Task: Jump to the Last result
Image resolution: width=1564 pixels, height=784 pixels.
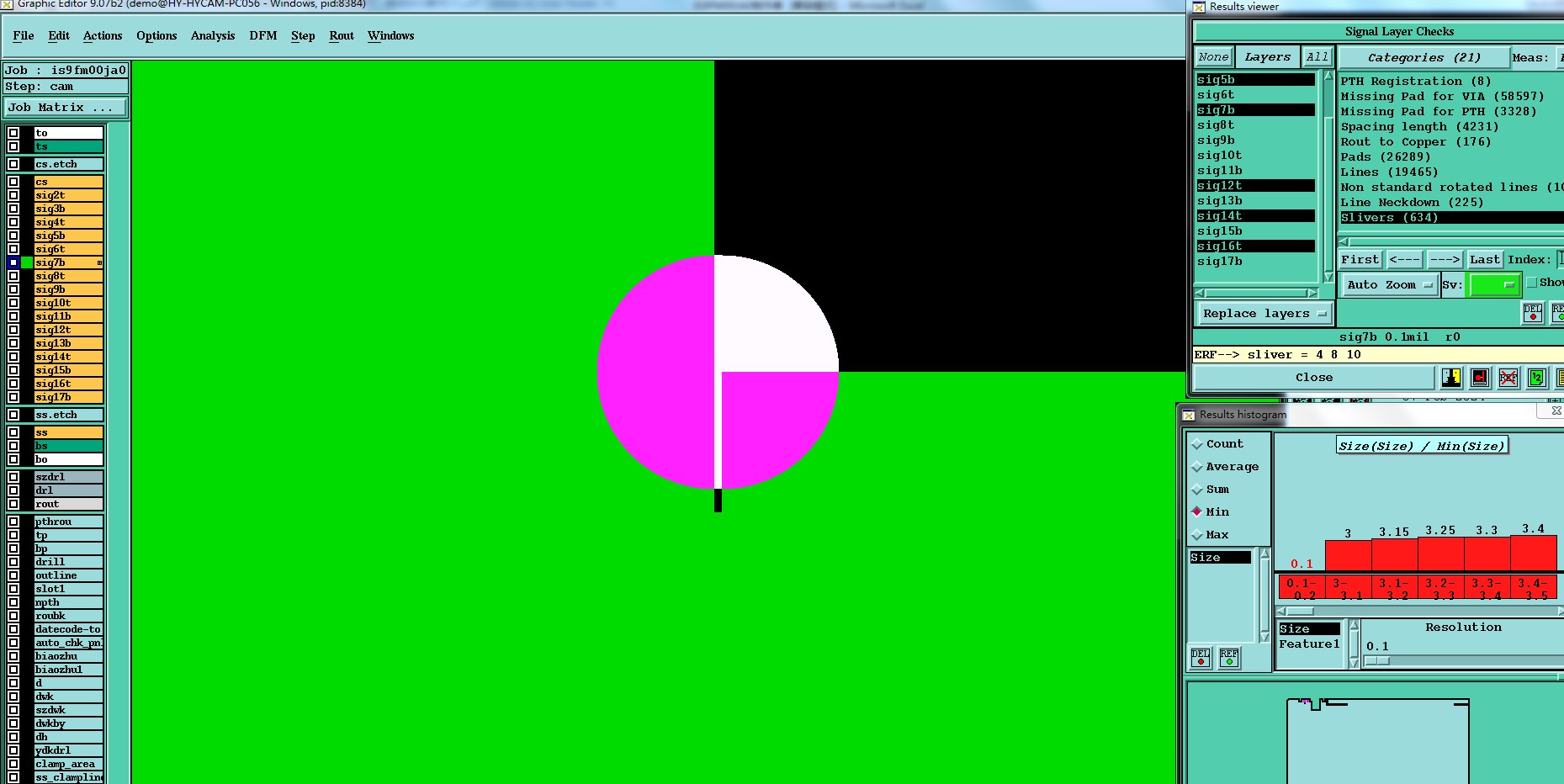Action: click(1485, 260)
